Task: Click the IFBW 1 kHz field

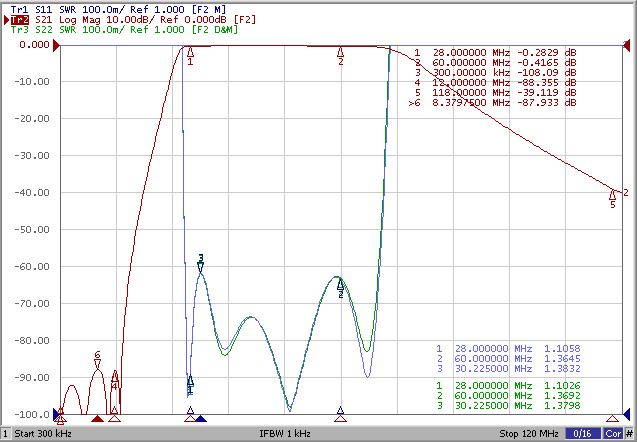Action: [x=285, y=433]
